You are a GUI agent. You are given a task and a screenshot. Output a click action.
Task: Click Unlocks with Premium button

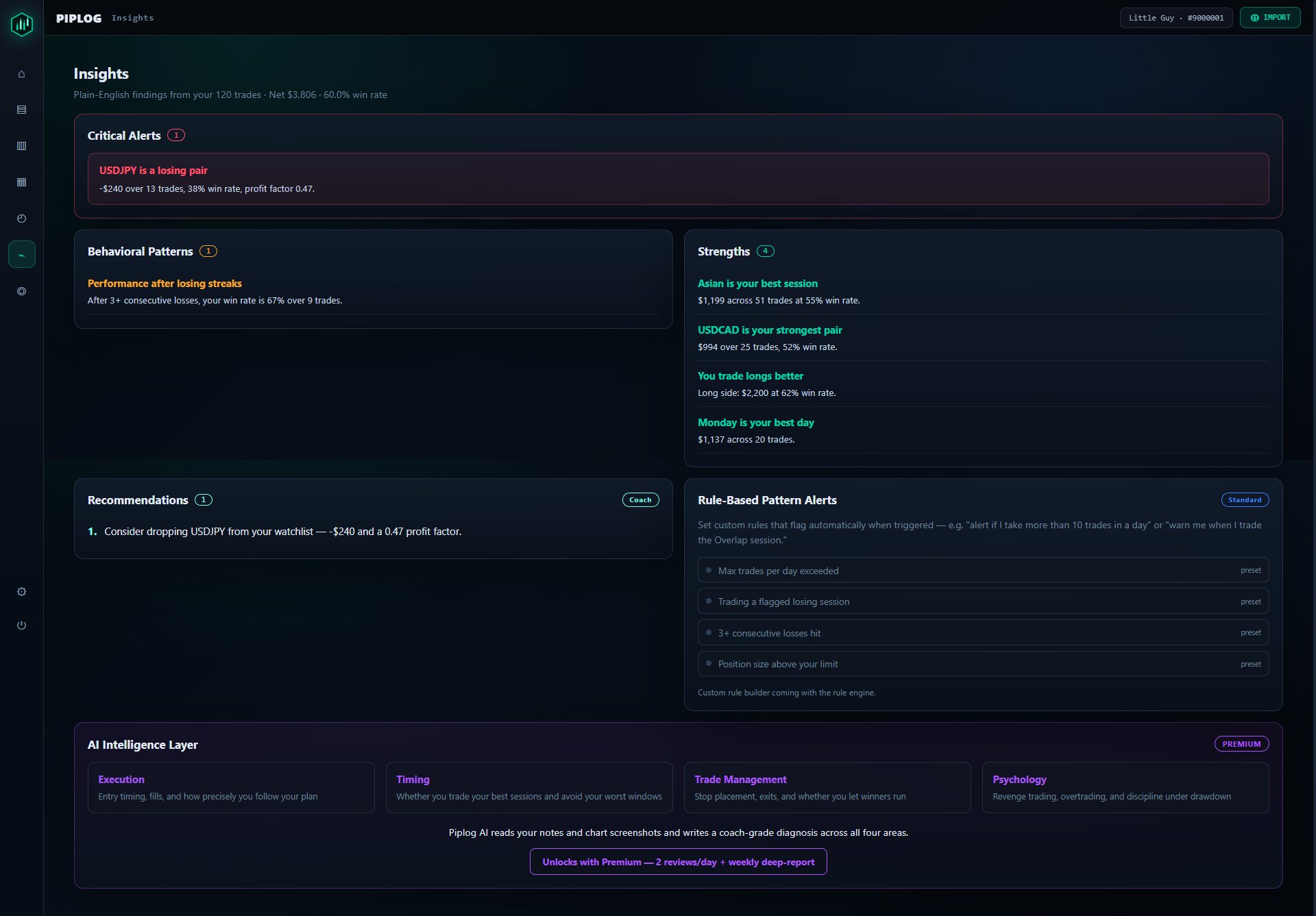[679, 862]
